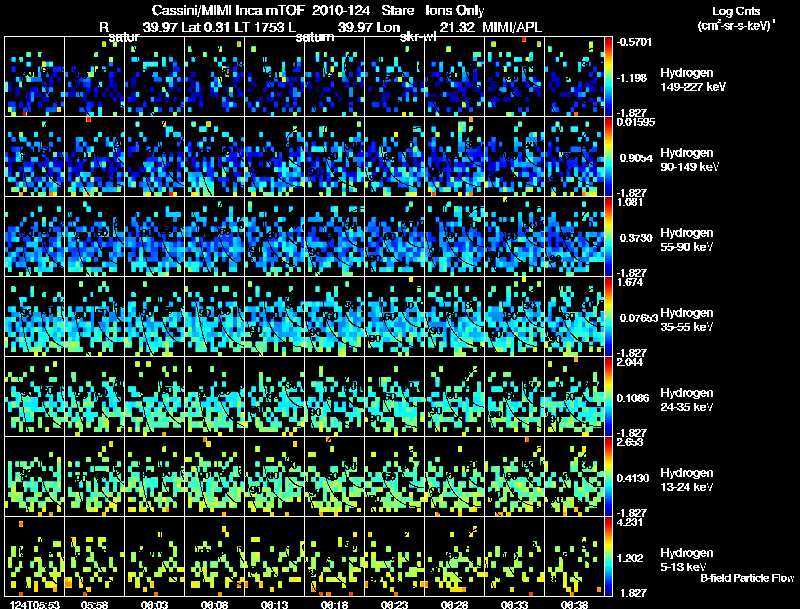Select the 24-35 keV panel at 06:03
This screenshot has height=609, width=800.
154,397
